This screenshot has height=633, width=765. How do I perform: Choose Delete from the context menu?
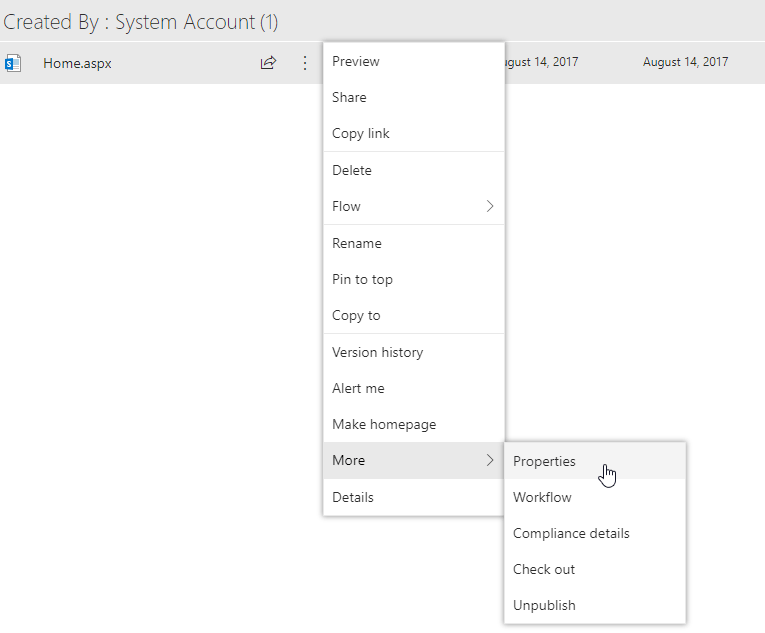pyautogui.click(x=352, y=171)
